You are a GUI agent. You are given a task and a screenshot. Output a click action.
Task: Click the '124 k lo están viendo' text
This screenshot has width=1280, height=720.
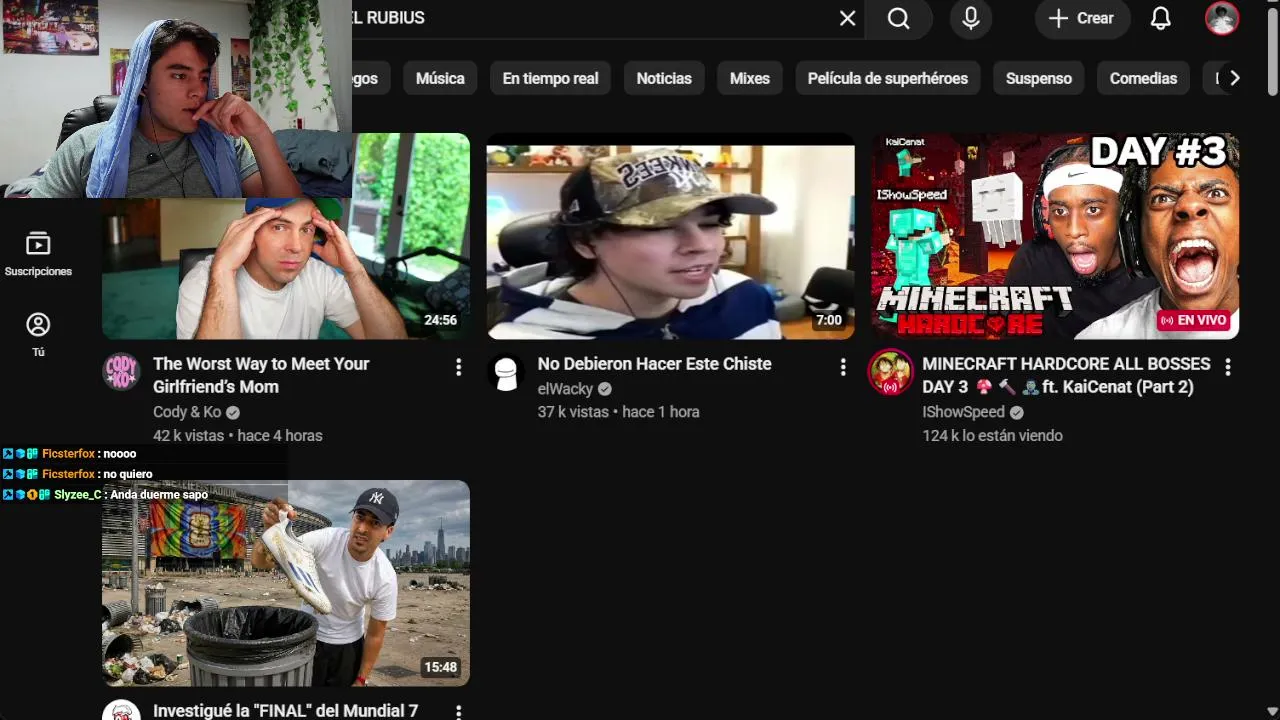coord(992,436)
